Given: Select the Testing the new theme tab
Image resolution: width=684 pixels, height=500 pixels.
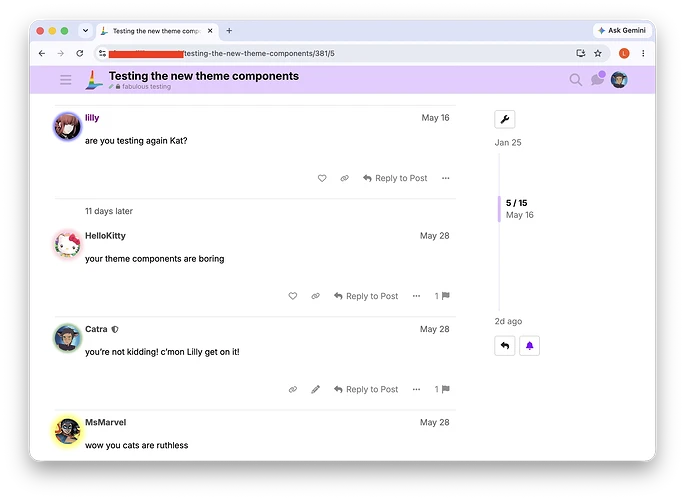Looking at the screenshot, I should click(x=156, y=31).
